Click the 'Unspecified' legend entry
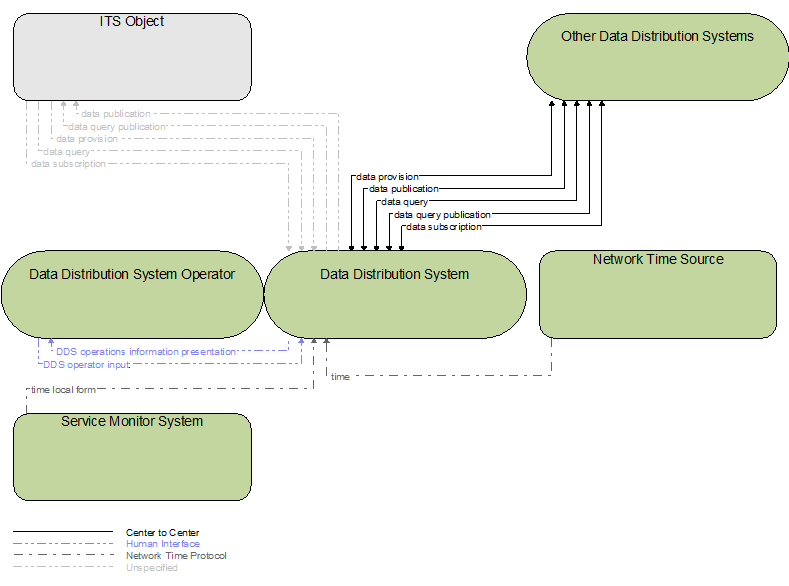 [151, 568]
